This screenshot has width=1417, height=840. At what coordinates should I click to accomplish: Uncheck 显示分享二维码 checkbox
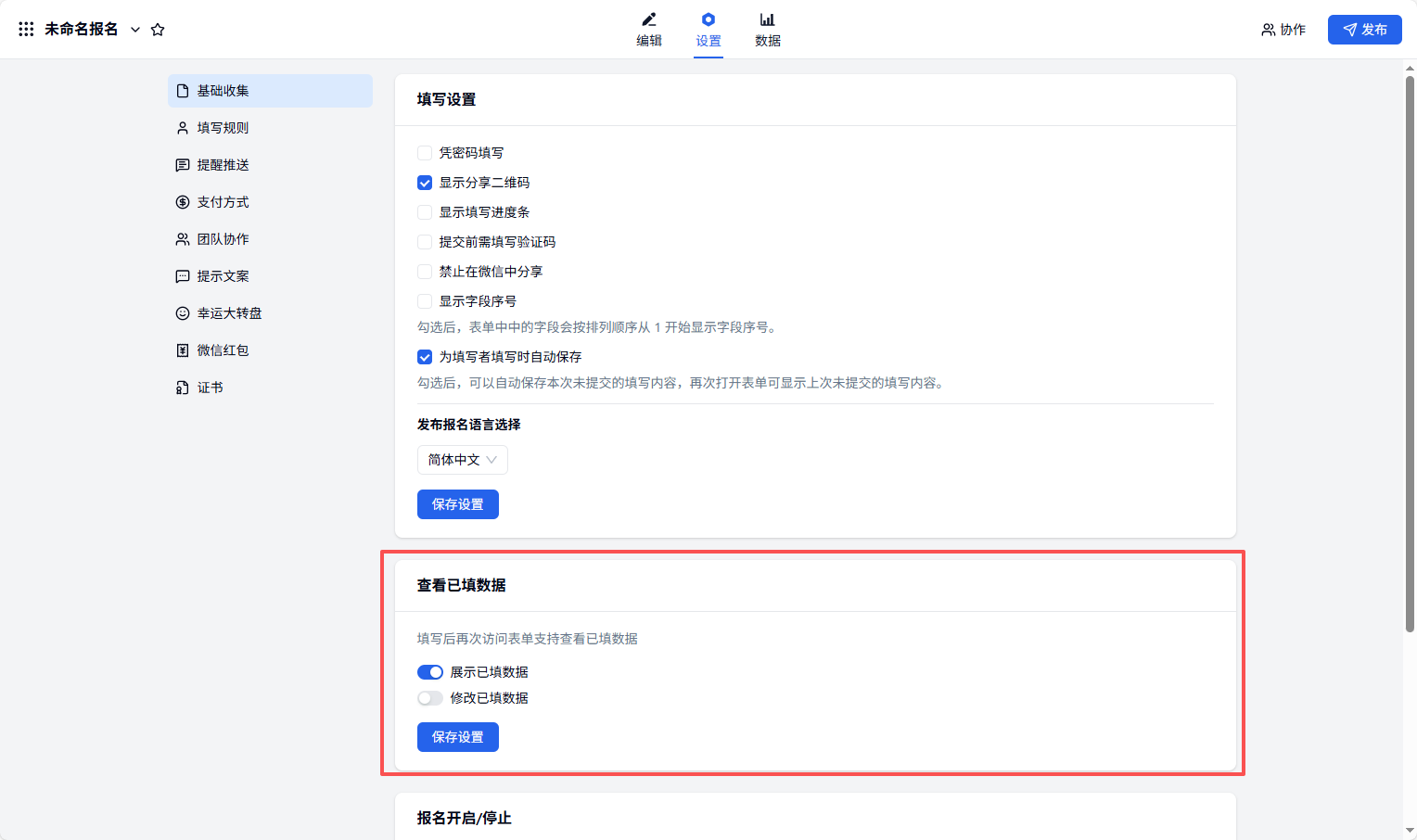(x=425, y=183)
